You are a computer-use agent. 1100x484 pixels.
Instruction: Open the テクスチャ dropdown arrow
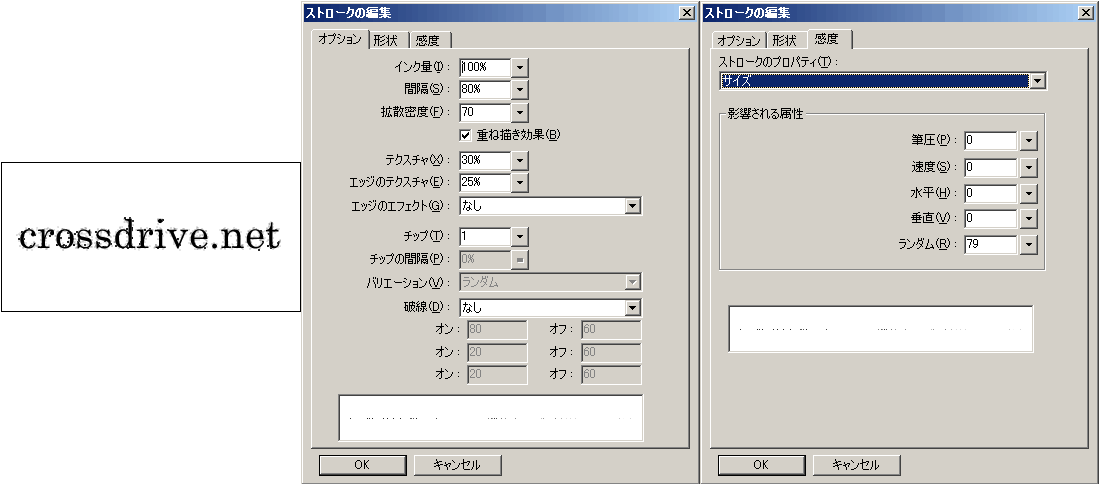[x=520, y=160]
